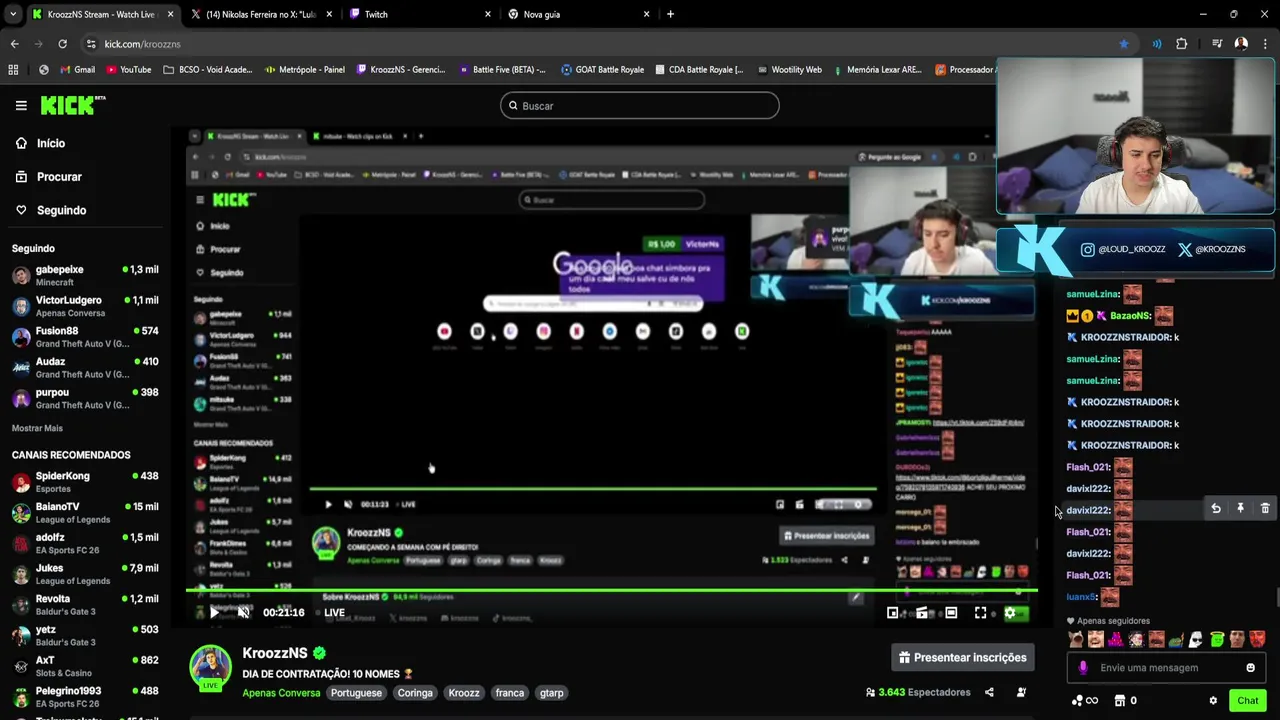Screen dimensions: 1280x720
Task: Click Presentear inscrições button
Action: pyautogui.click(x=962, y=657)
